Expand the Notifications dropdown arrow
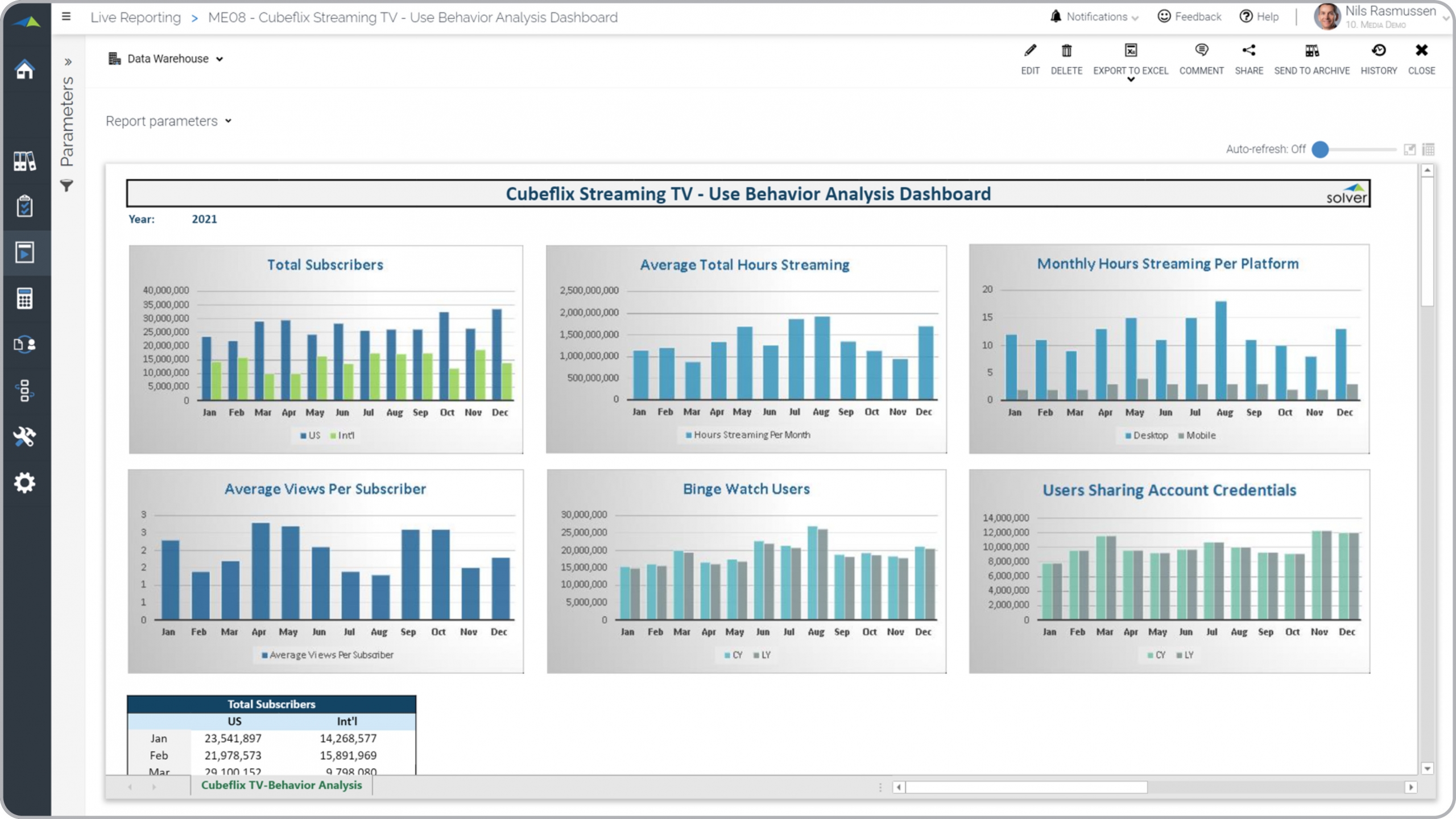This screenshot has height=819, width=1456. coord(1135,18)
